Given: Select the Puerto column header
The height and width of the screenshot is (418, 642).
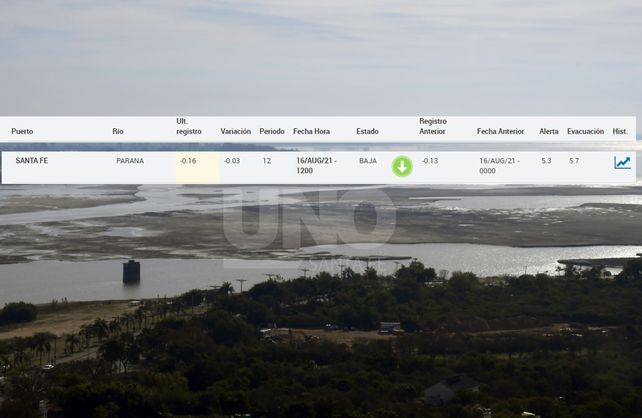Looking at the screenshot, I should (x=22, y=131).
